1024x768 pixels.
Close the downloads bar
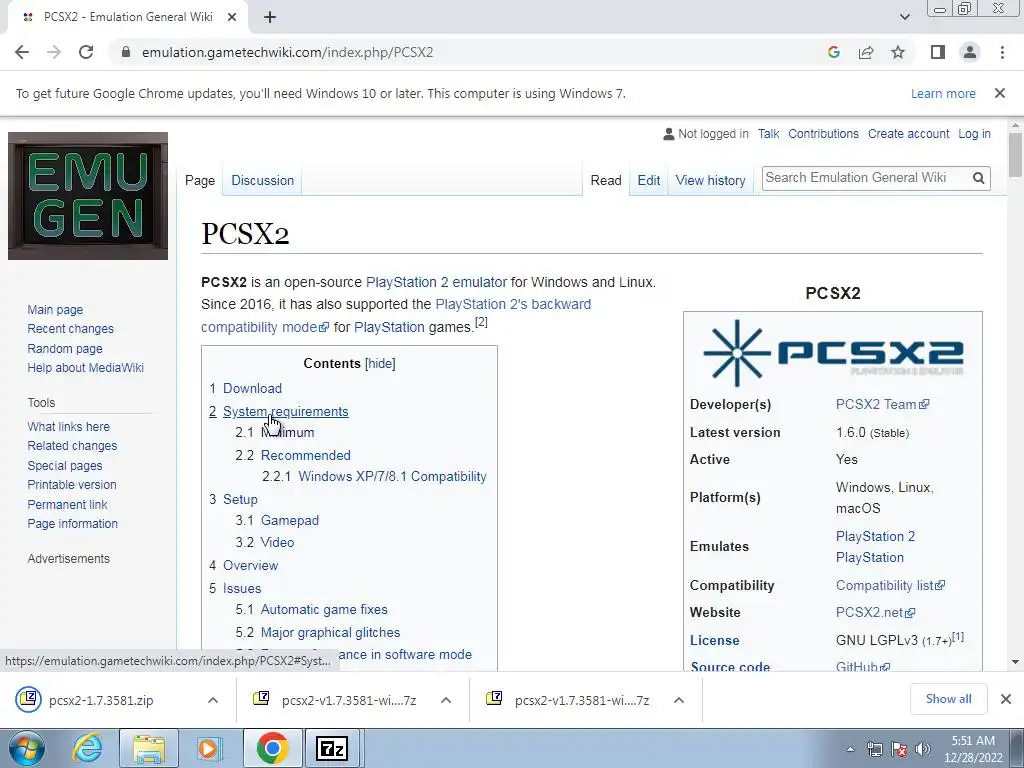pyautogui.click(x=1006, y=699)
